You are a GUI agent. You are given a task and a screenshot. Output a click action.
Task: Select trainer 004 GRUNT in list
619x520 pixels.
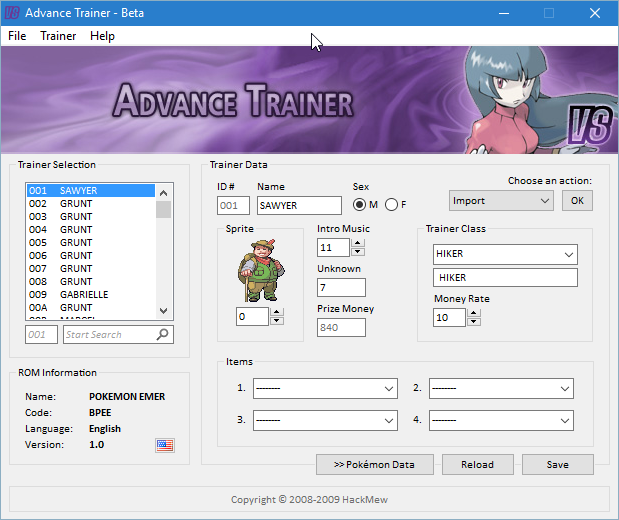pyautogui.click(x=91, y=230)
